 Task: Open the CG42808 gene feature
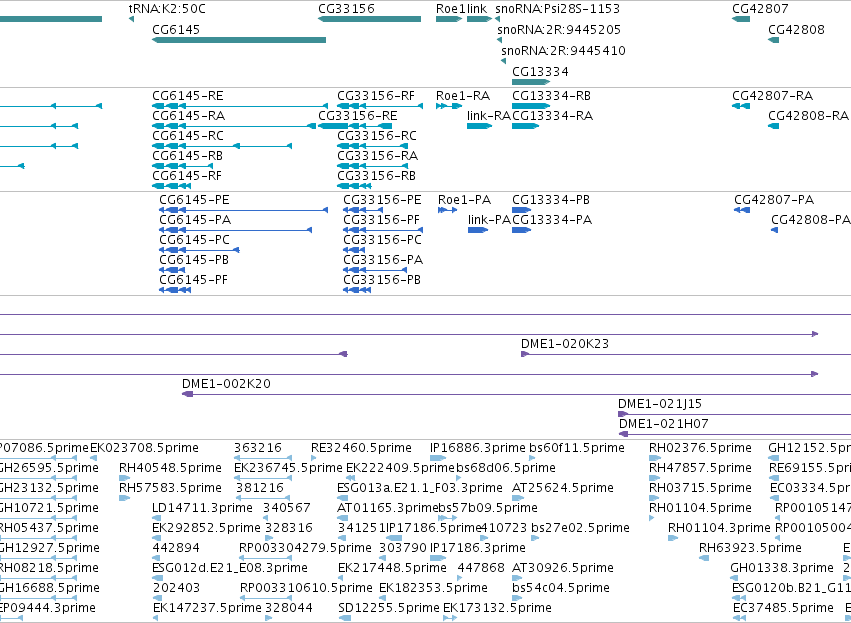pyautogui.click(x=774, y=40)
